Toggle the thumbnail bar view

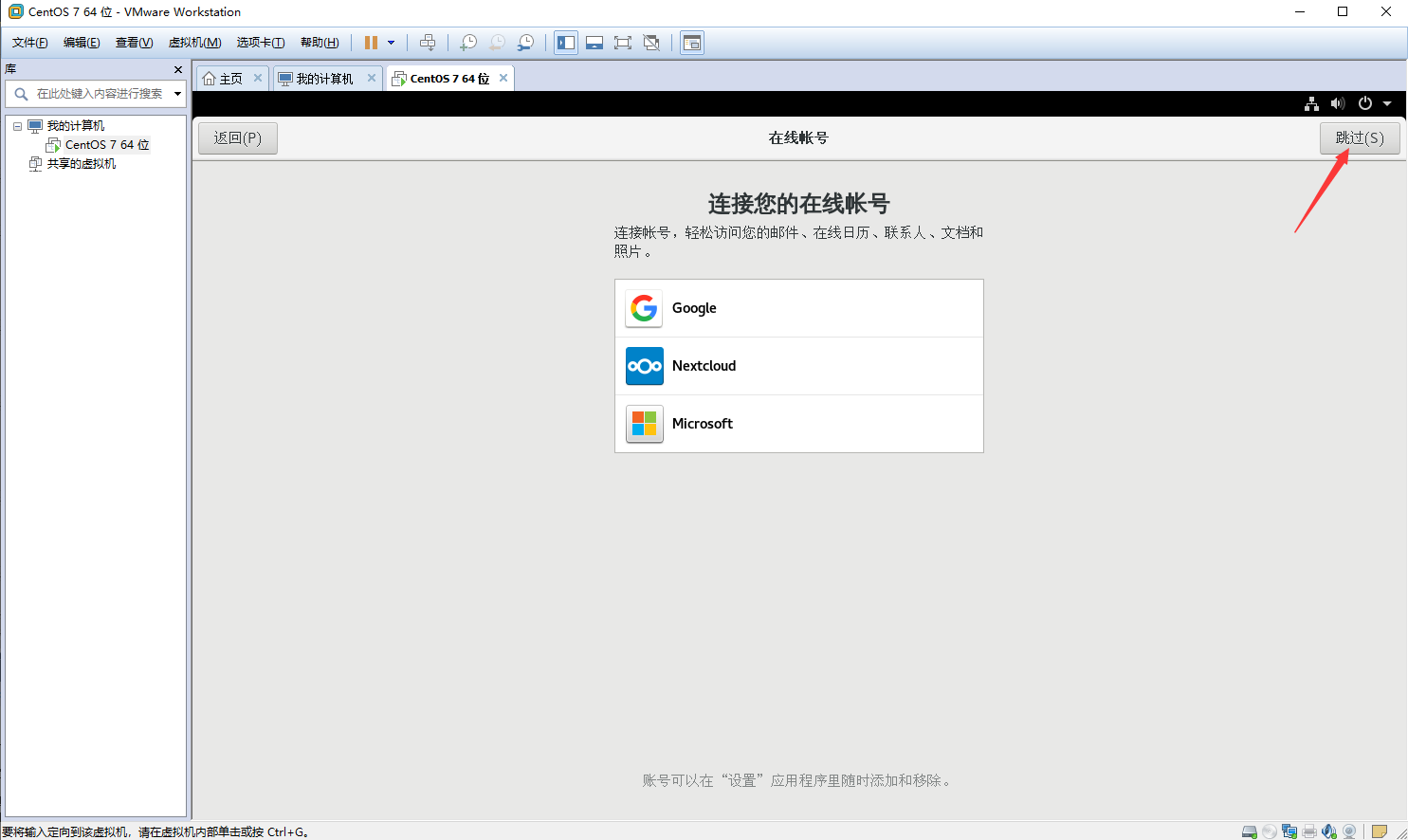(594, 43)
